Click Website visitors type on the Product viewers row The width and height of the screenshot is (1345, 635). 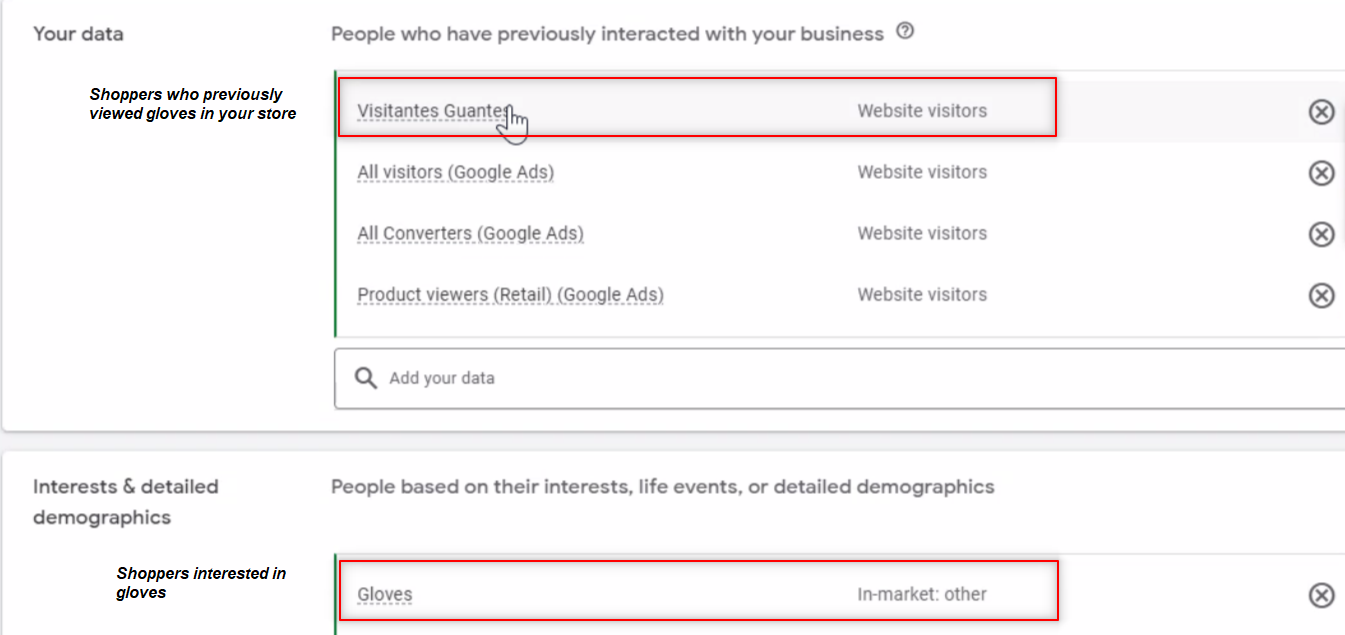point(921,295)
